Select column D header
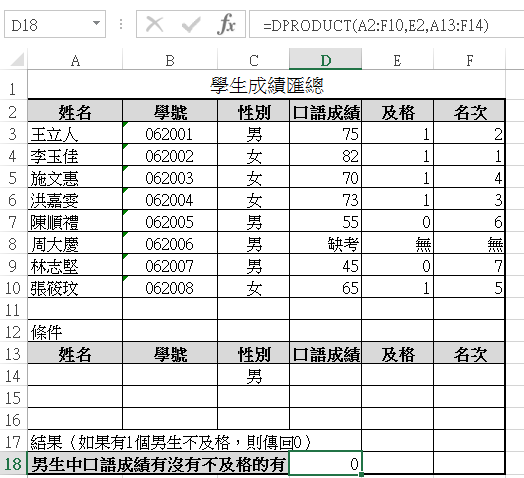 (x=325, y=60)
